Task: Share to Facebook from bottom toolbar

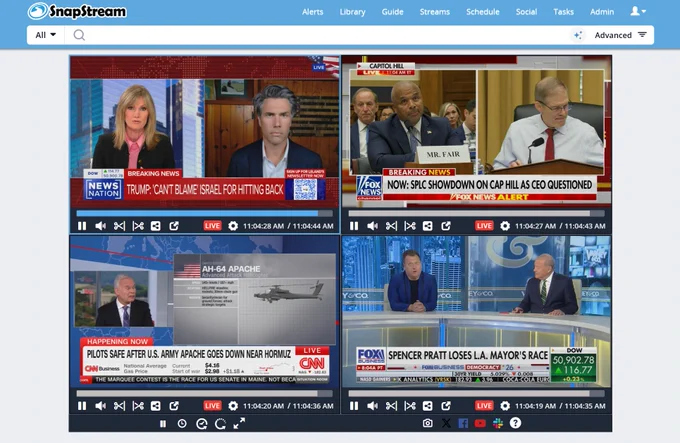Action: click(x=463, y=423)
